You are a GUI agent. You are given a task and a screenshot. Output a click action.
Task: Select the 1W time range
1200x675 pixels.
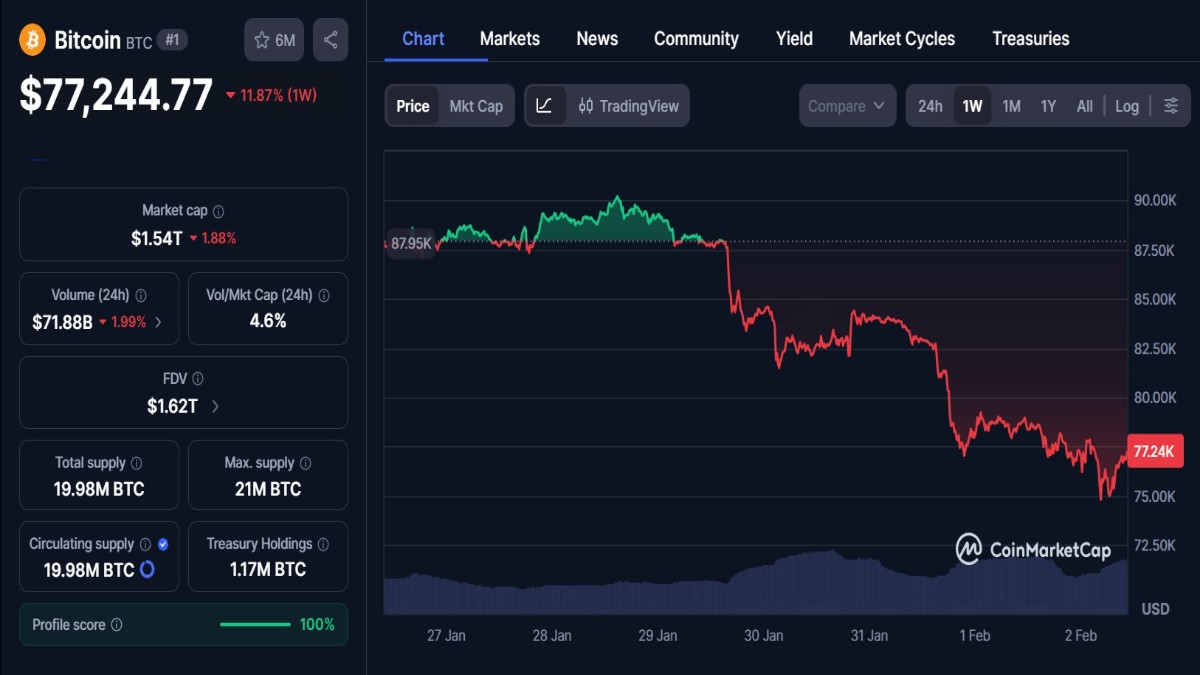972,106
